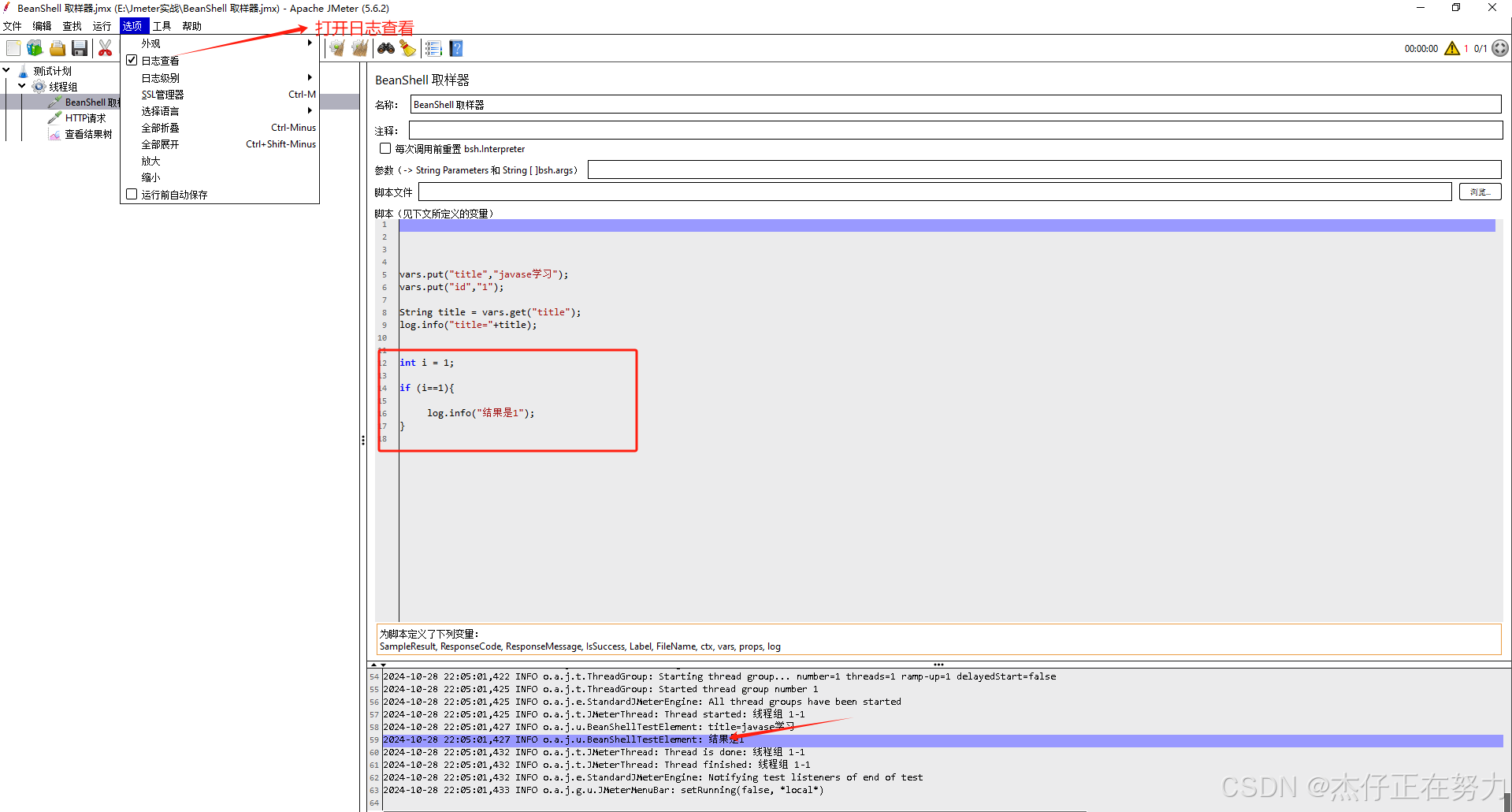Check 每次调用前重置 bsh.Interpreter
Screen dimensions: 1512x812
[385, 148]
